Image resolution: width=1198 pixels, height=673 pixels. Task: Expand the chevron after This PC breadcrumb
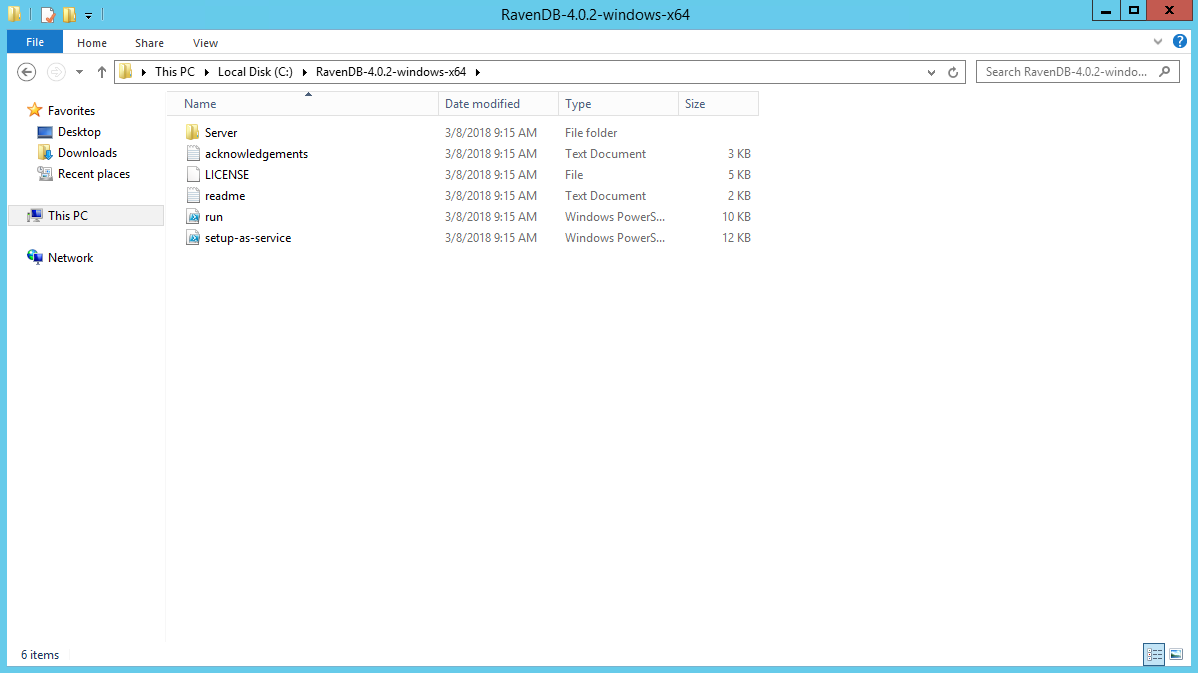point(206,72)
